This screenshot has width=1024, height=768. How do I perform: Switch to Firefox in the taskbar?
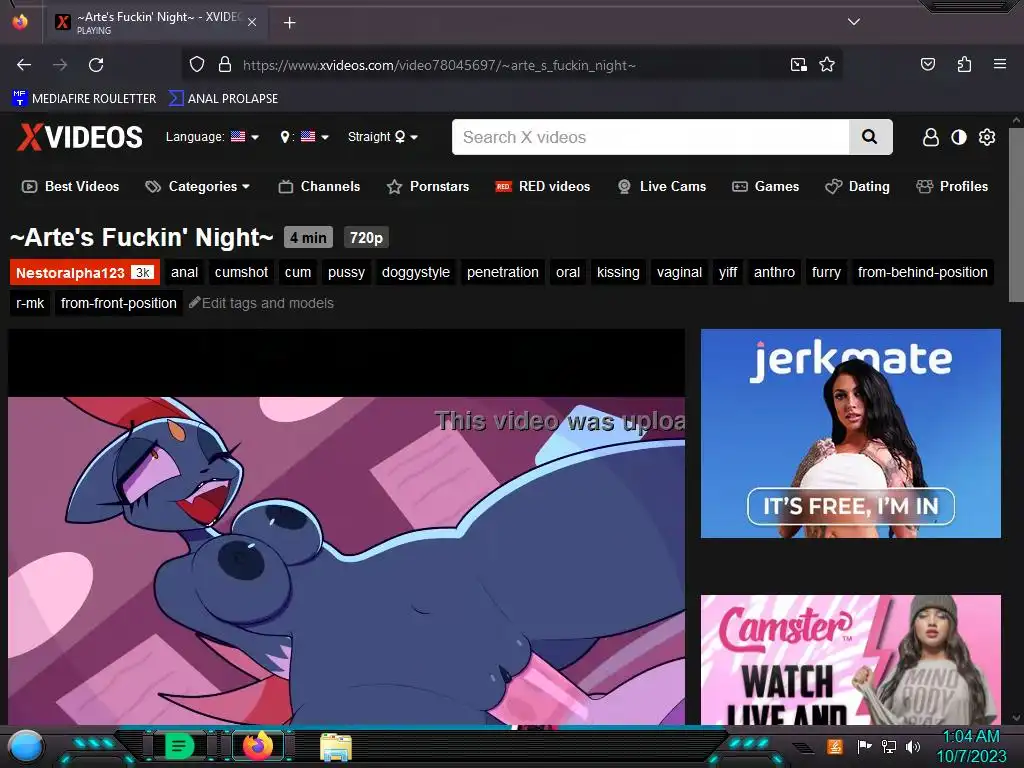(x=257, y=746)
